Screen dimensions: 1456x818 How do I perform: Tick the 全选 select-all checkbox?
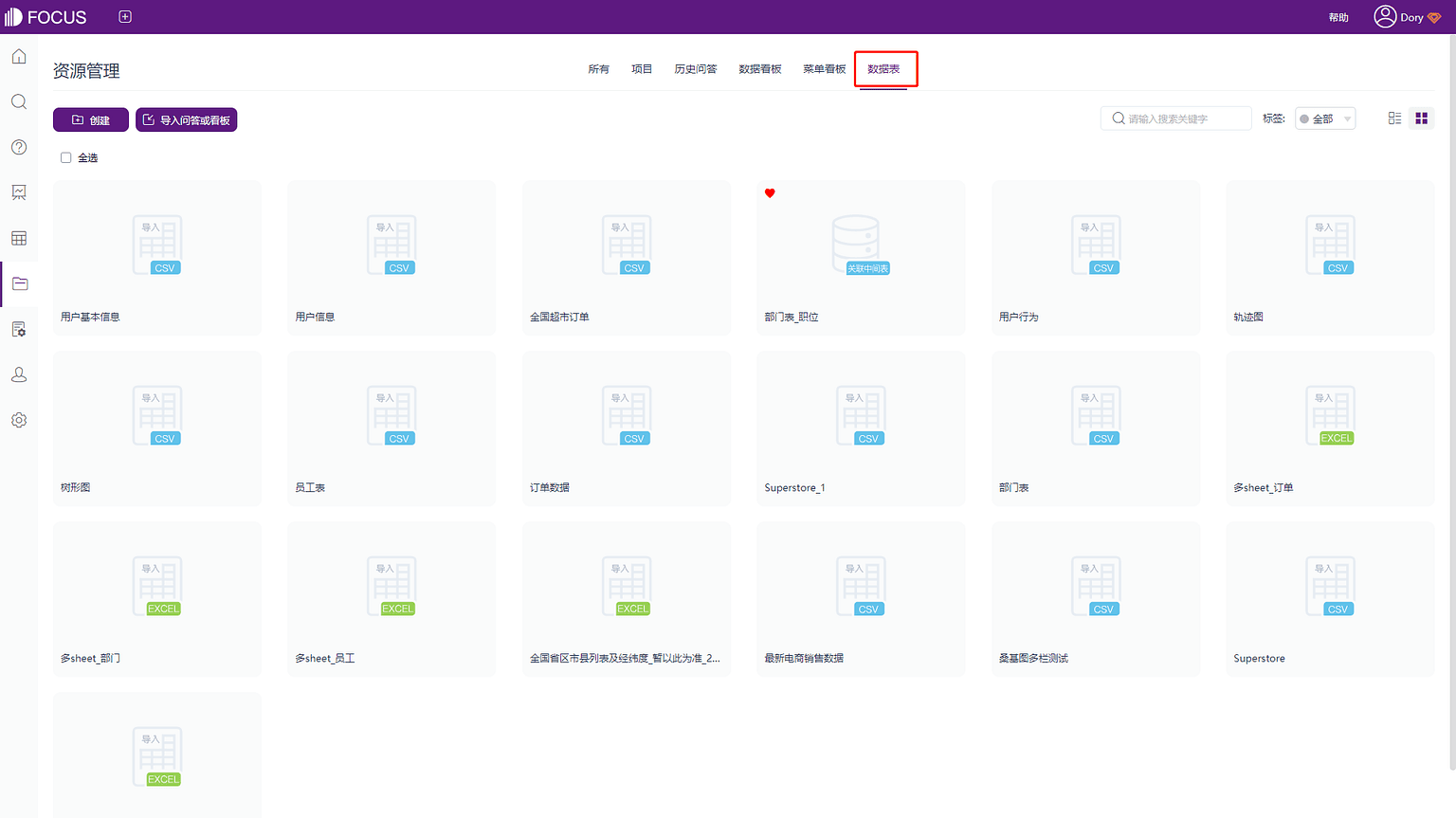[x=66, y=158]
